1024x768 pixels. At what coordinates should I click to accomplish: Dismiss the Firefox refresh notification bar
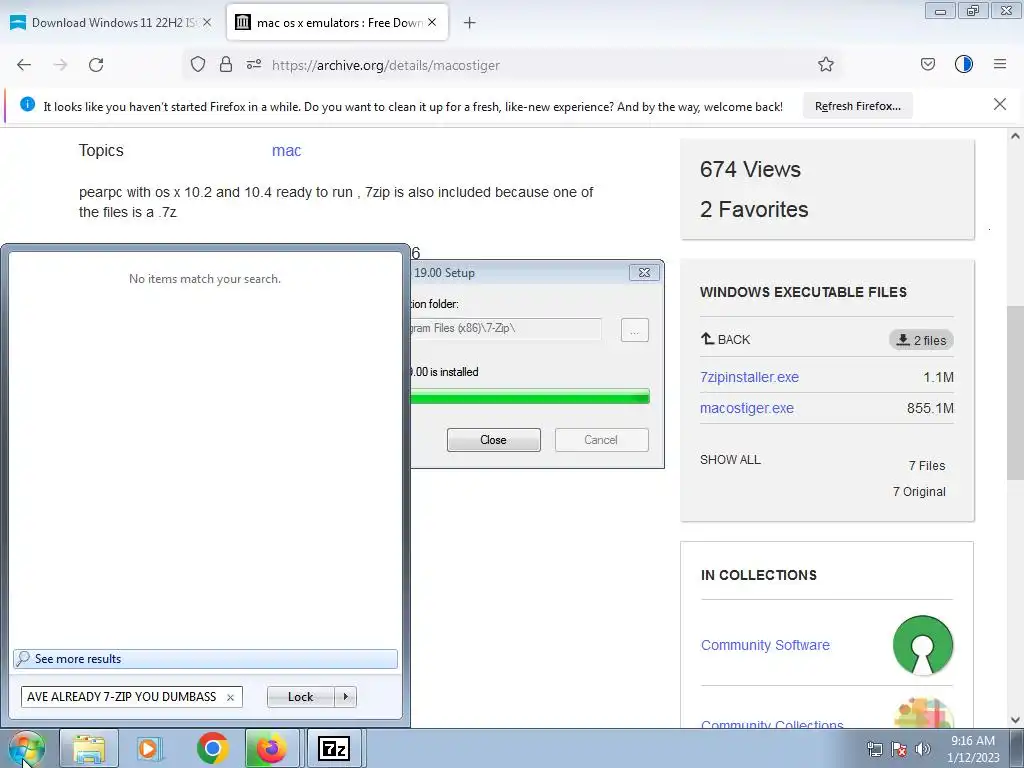click(x=1000, y=104)
